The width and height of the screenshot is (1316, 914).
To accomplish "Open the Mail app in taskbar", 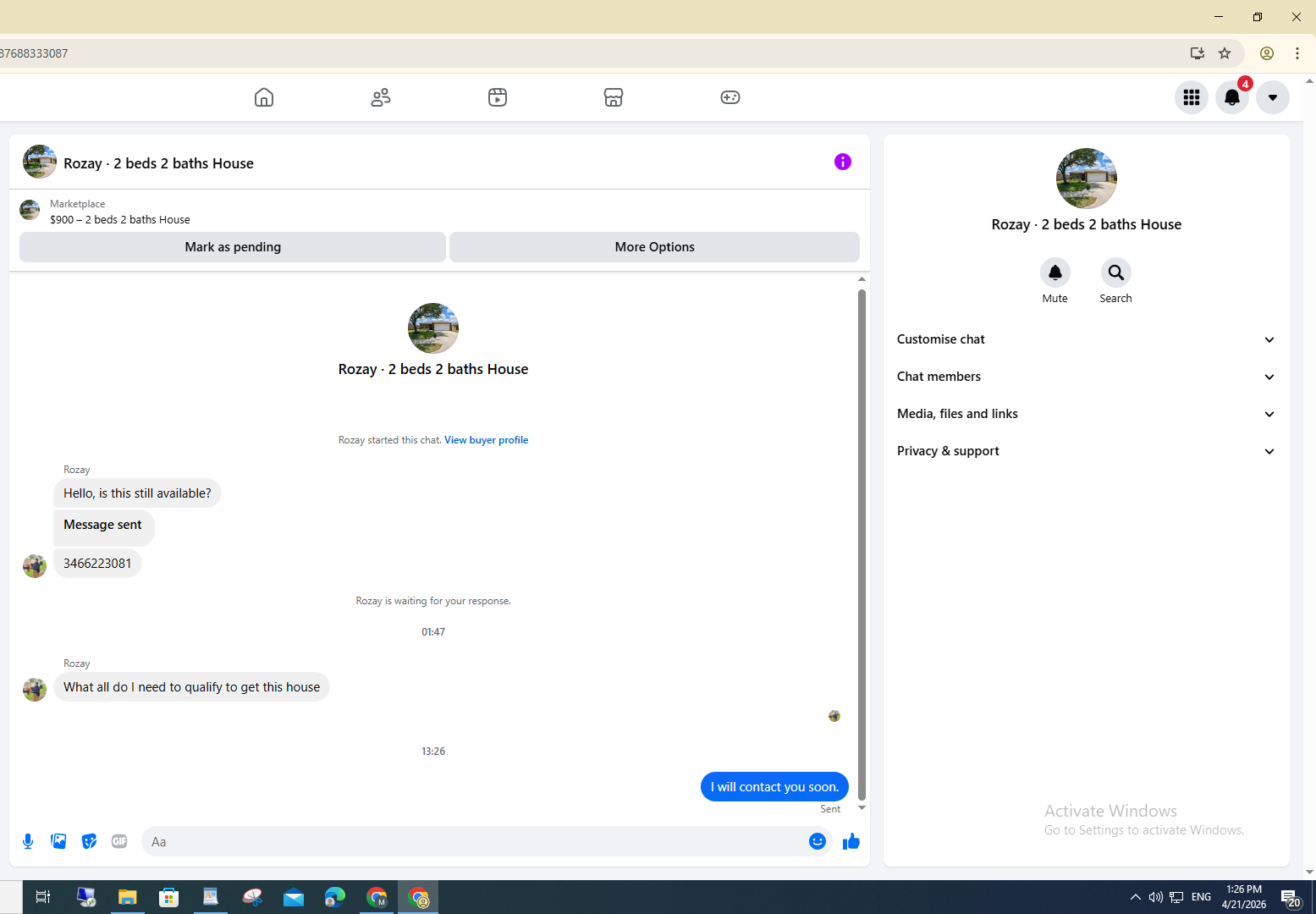I will (294, 897).
